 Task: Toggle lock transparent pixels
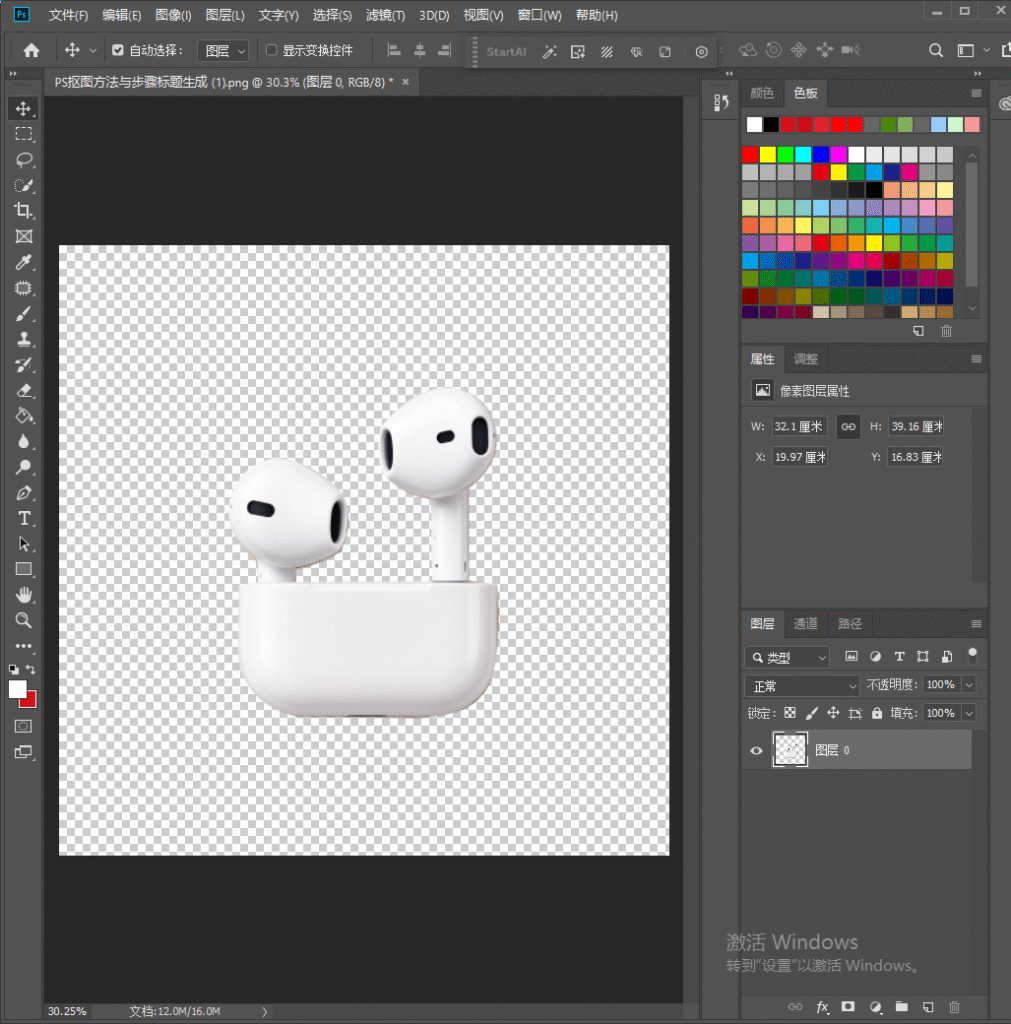[790, 713]
